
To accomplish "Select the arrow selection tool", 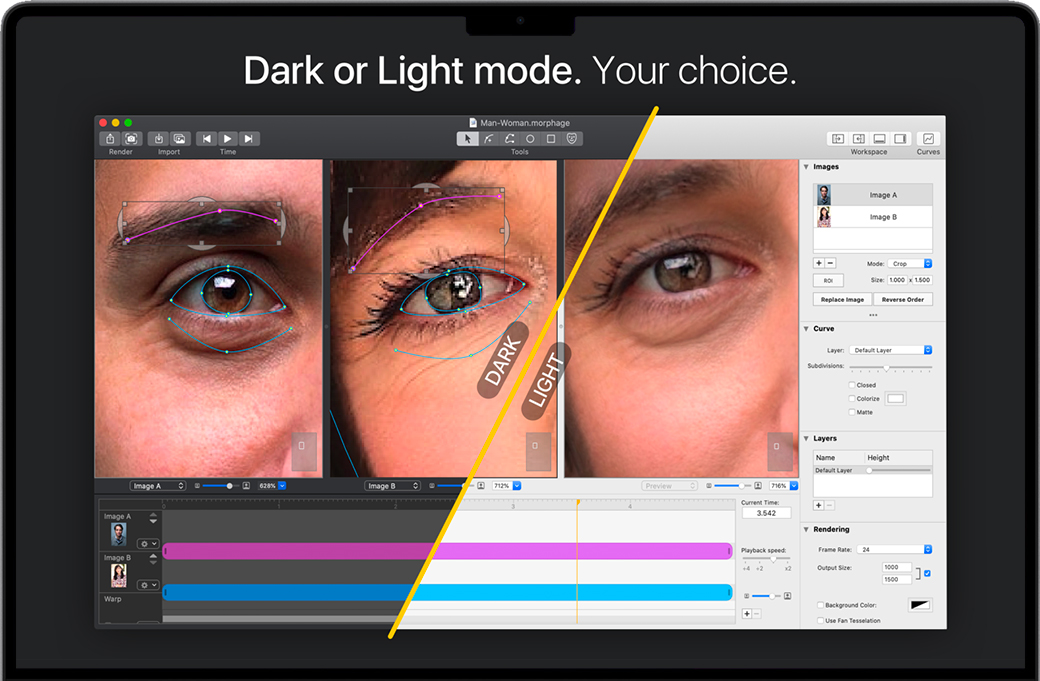I will click(x=467, y=139).
